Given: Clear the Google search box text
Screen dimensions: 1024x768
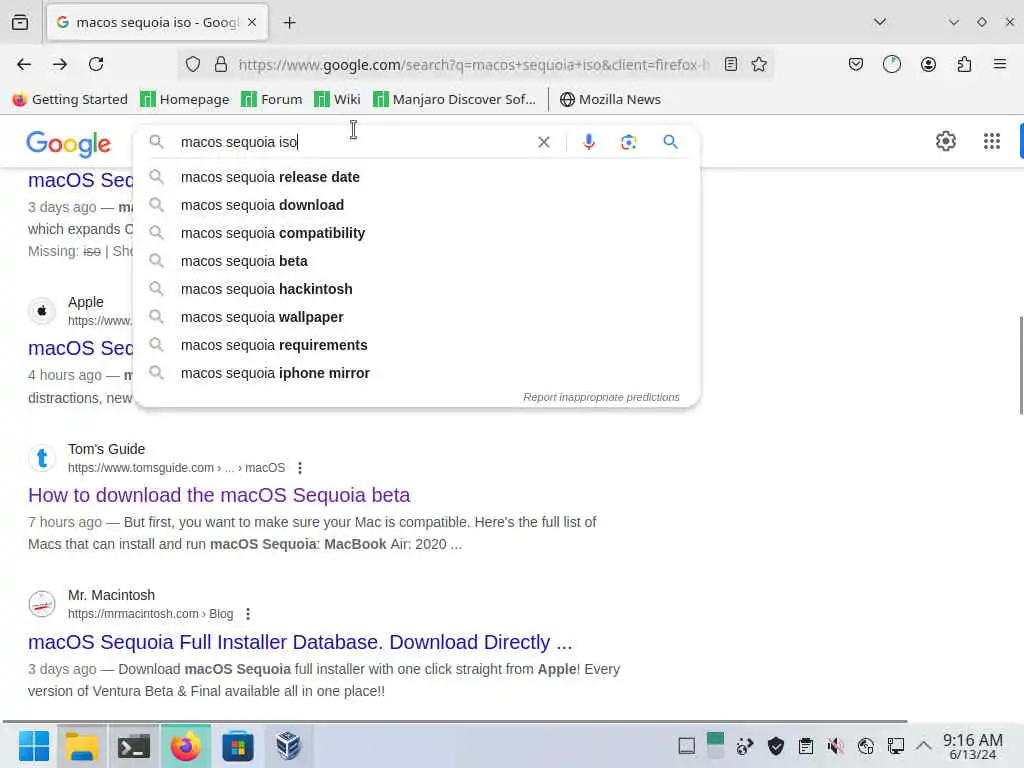Looking at the screenshot, I should 543,142.
